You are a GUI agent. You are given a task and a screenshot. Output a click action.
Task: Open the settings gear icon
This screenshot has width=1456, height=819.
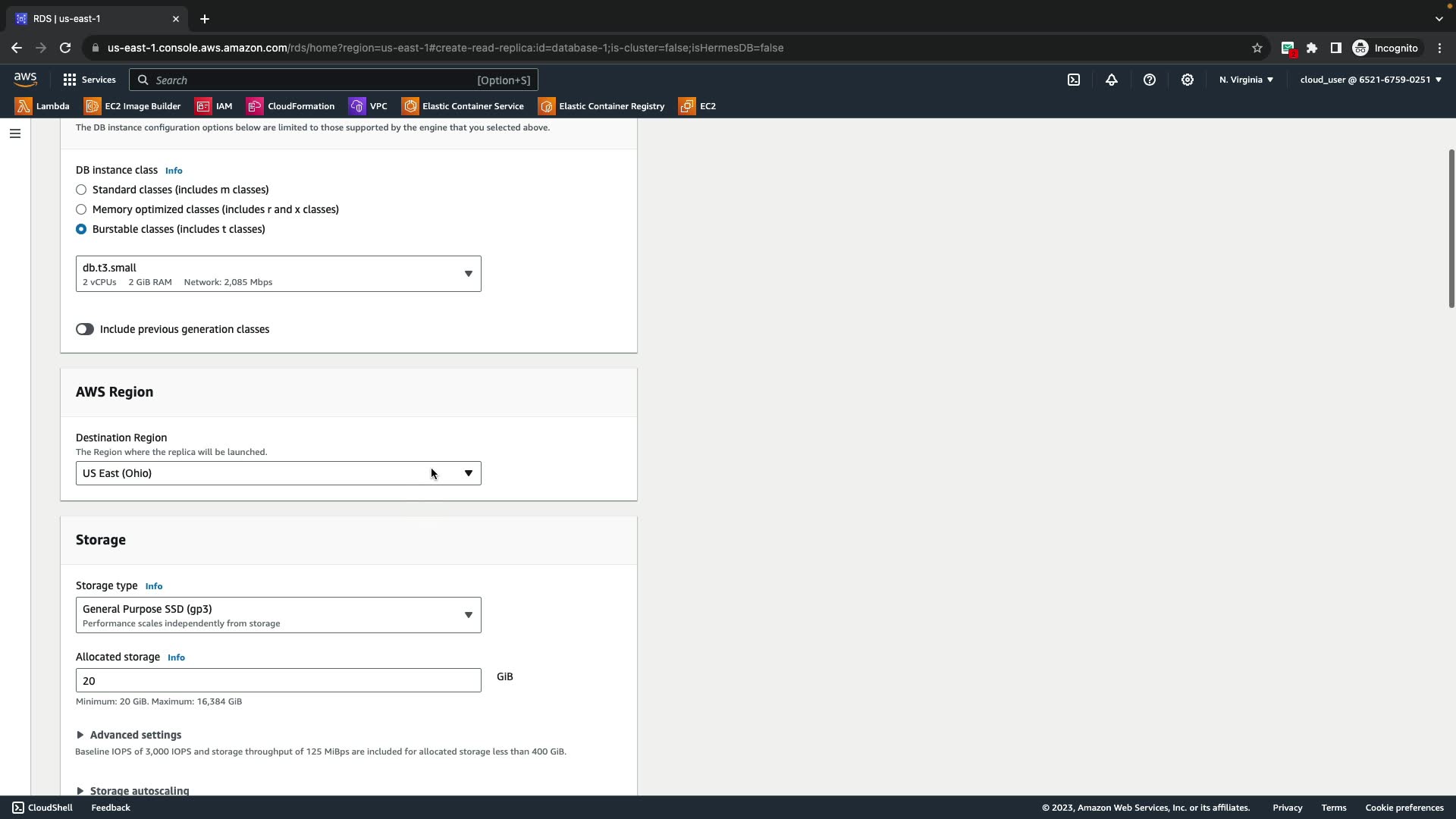[1188, 80]
